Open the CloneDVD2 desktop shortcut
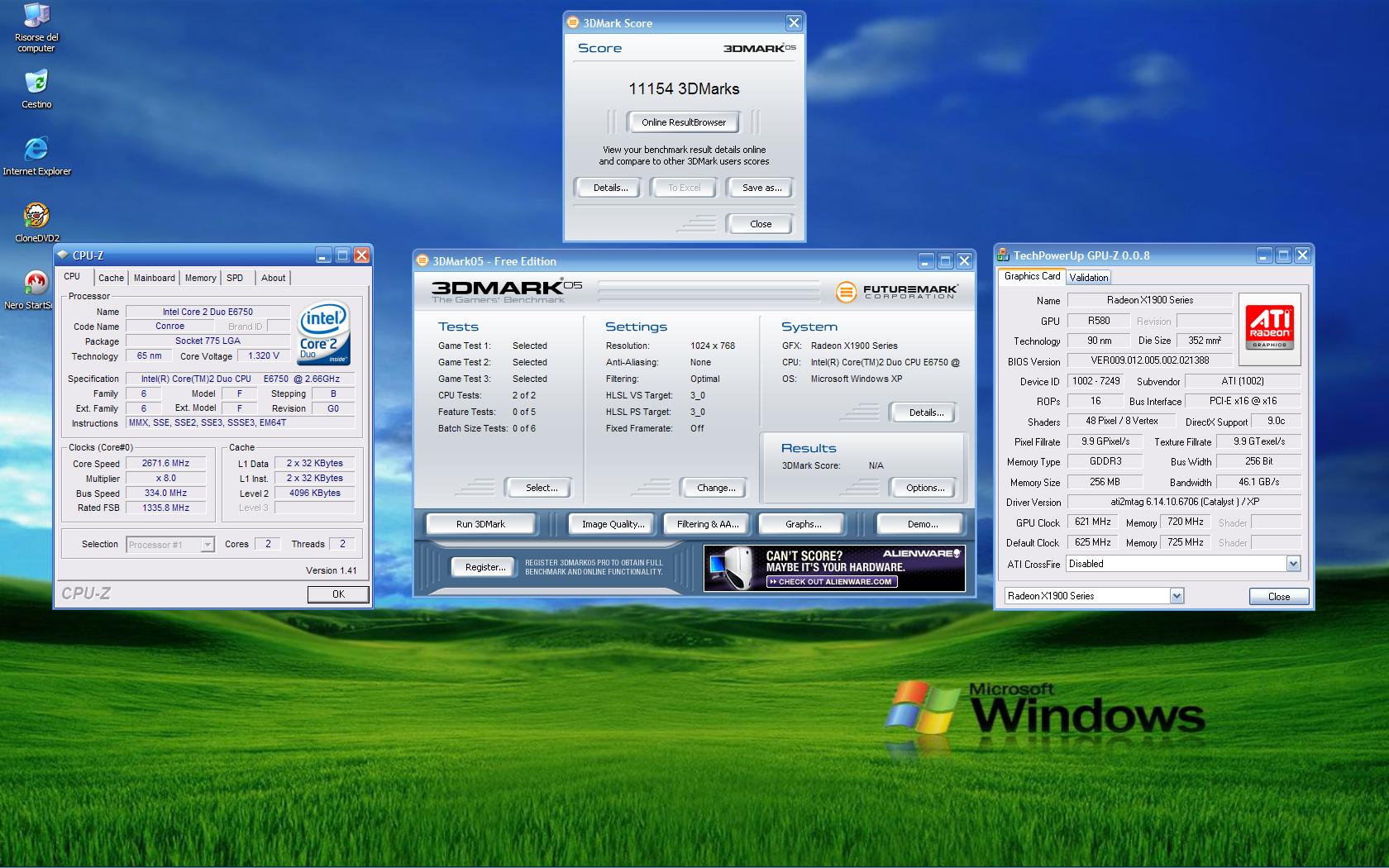 click(36, 217)
